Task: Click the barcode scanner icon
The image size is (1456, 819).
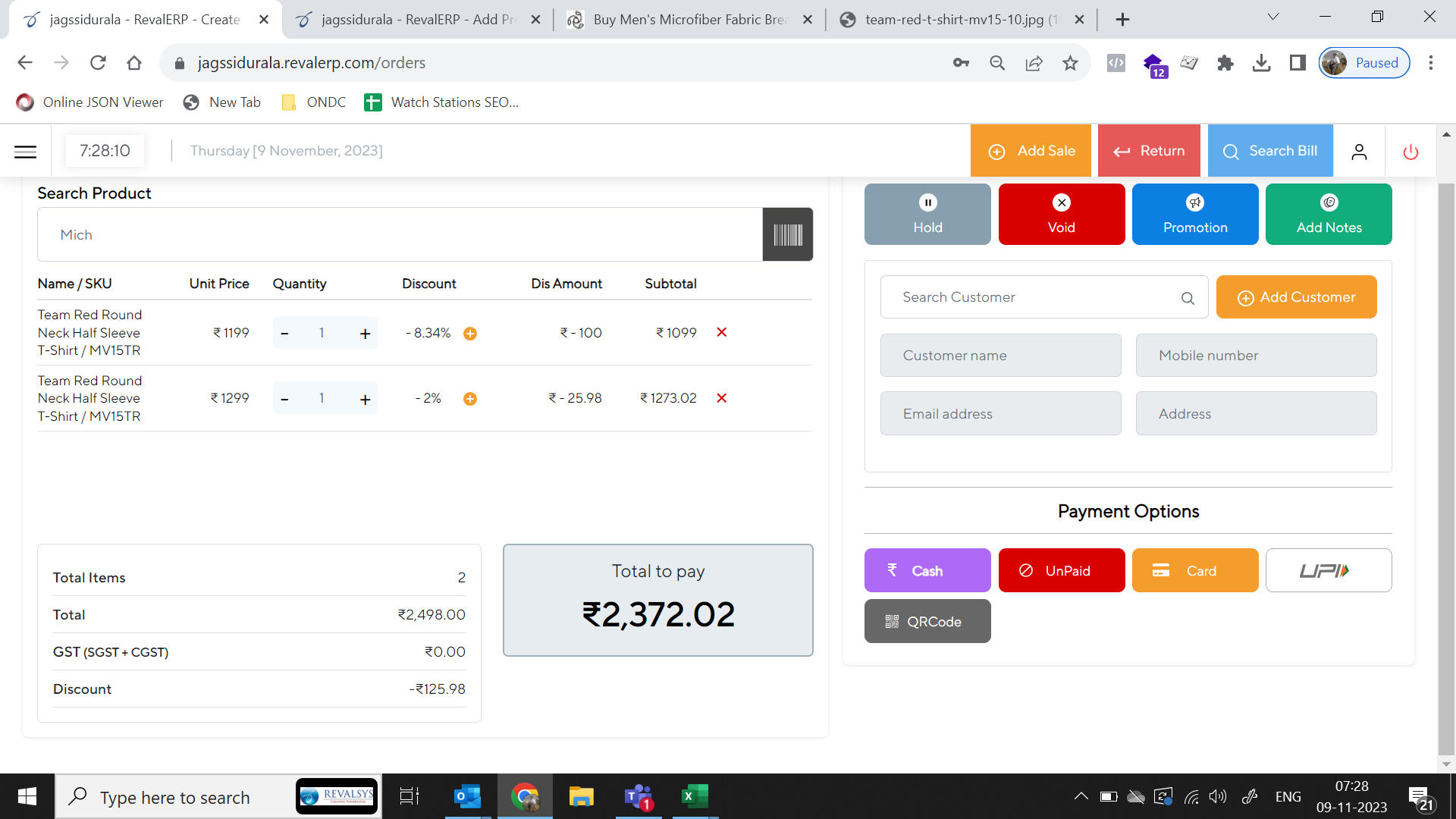Action: (787, 235)
